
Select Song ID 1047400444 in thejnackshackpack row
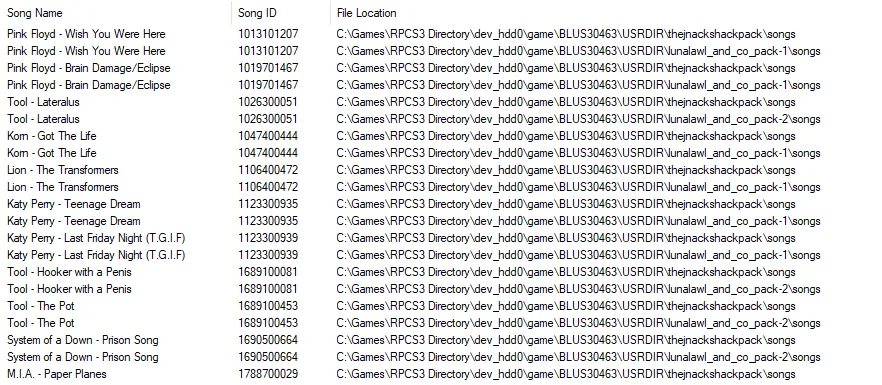click(268, 136)
